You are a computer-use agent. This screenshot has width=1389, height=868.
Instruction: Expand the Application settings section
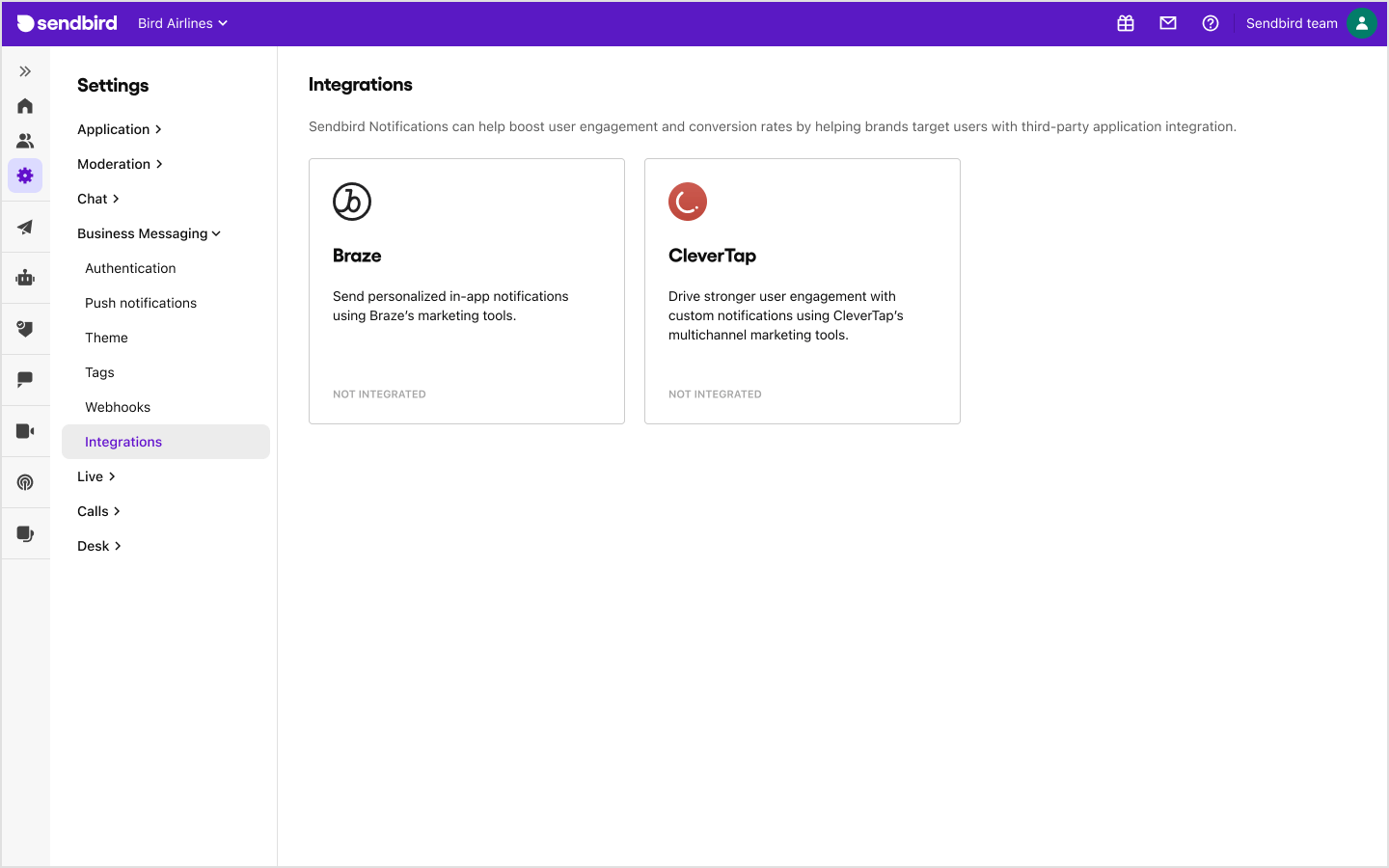pos(120,129)
